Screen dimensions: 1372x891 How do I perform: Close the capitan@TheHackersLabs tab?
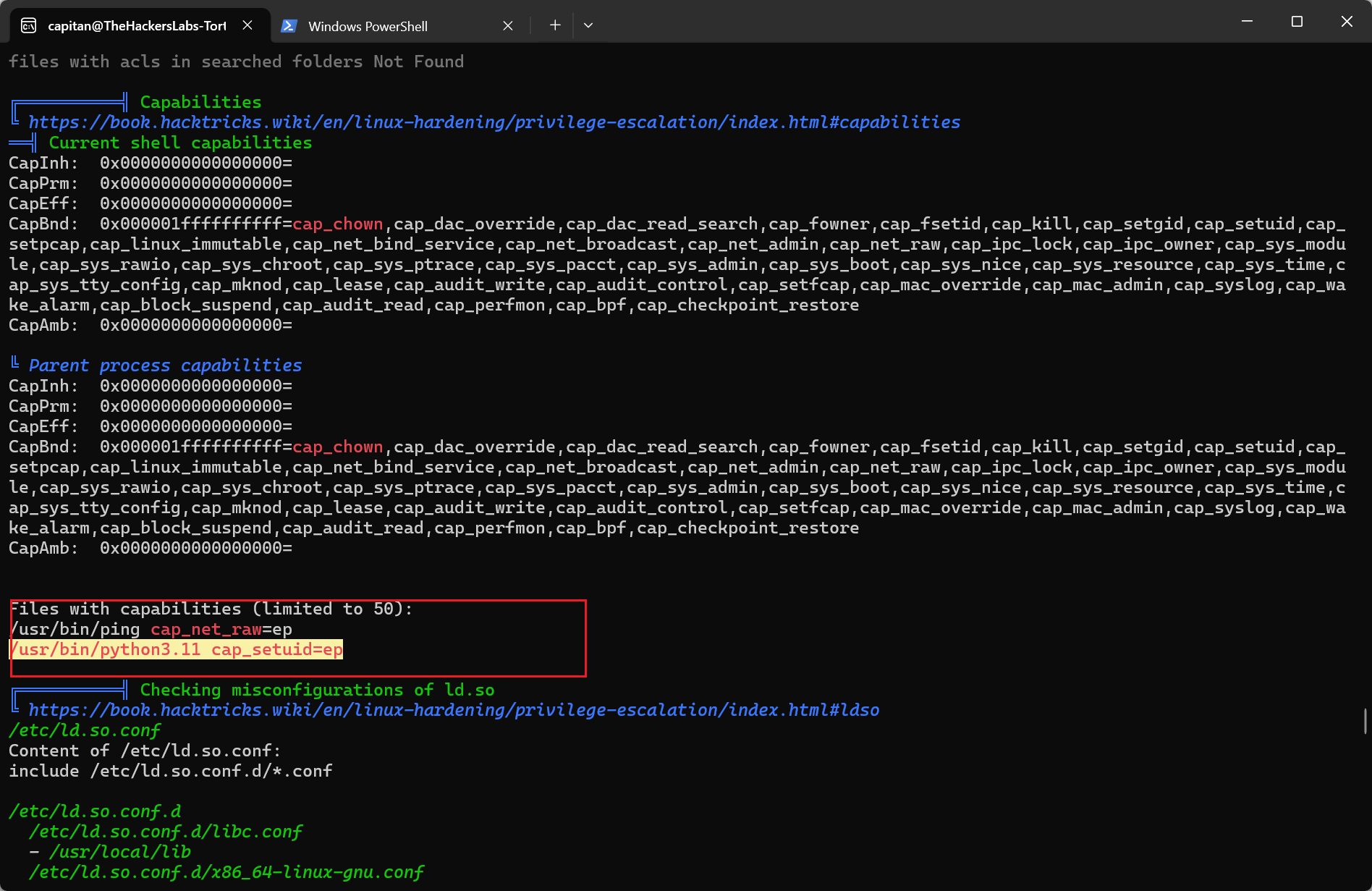[247, 25]
